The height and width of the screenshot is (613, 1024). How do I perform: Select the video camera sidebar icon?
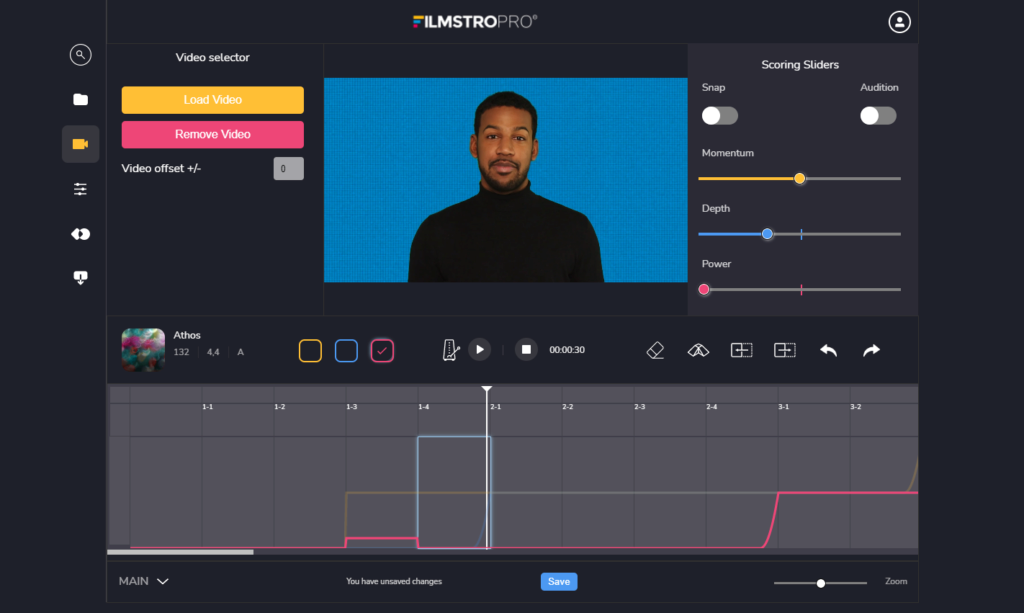pyautogui.click(x=80, y=144)
